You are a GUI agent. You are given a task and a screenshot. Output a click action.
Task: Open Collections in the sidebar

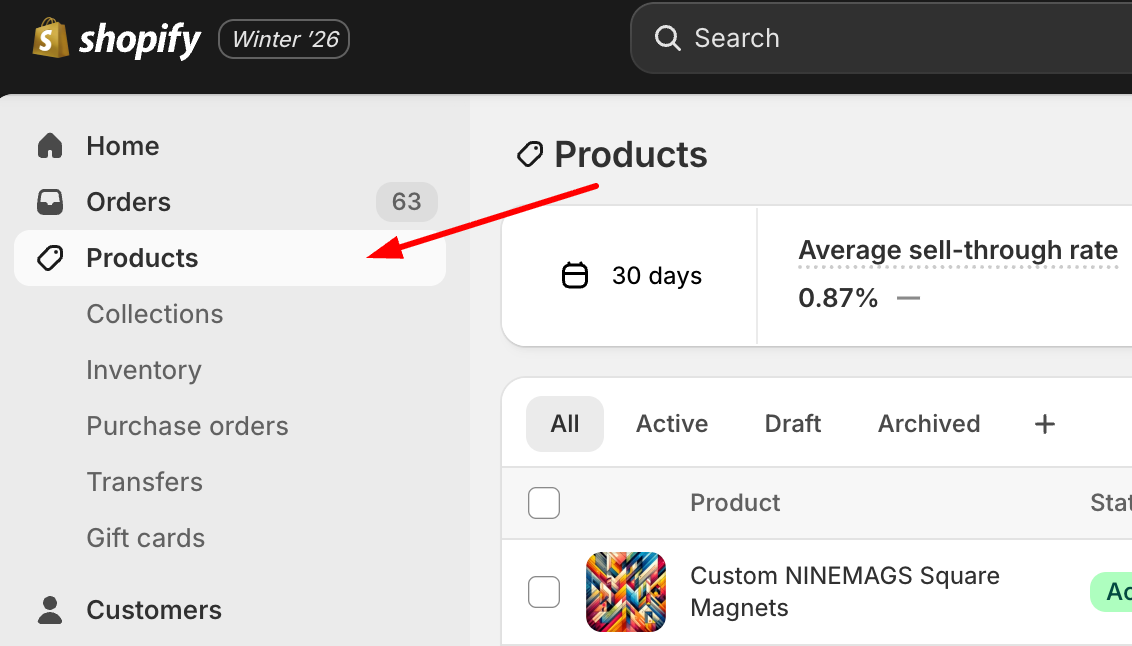point(155,314)
